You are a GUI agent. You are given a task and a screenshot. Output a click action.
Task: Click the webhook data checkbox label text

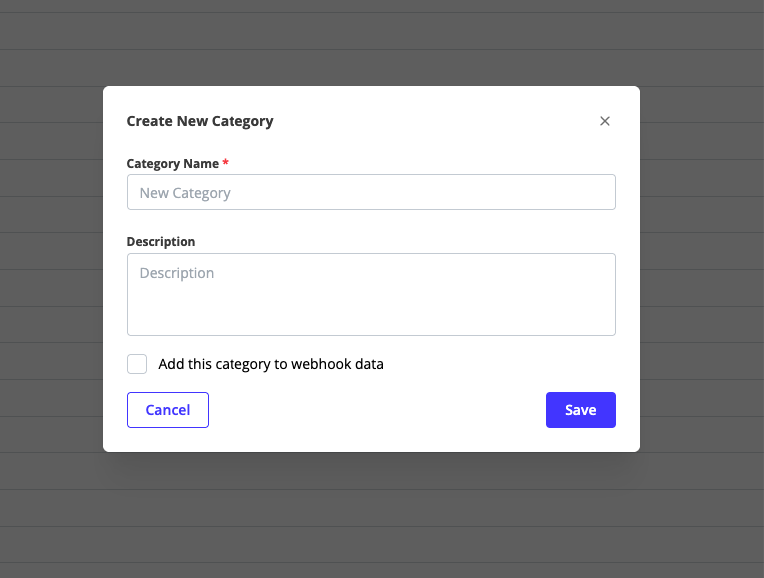(x=271, y=364)
